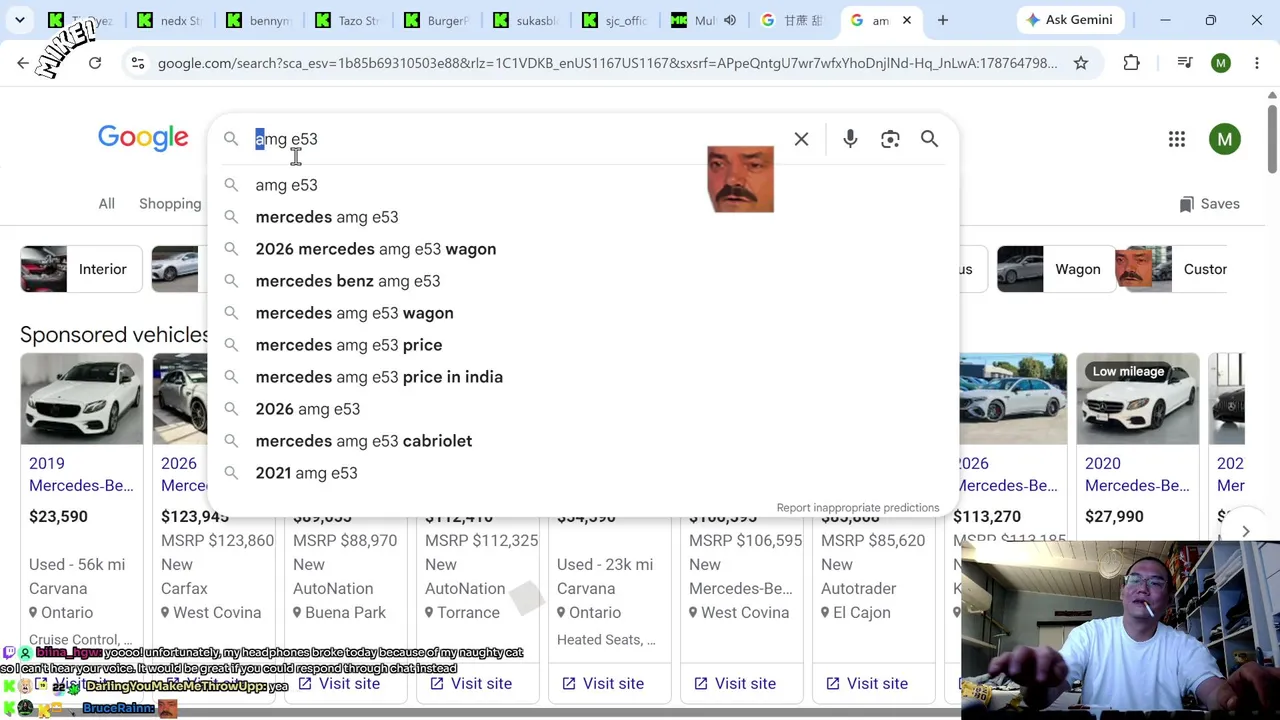Click the $27,990 price text
1280x720 pixels.
click(1114, 517)
